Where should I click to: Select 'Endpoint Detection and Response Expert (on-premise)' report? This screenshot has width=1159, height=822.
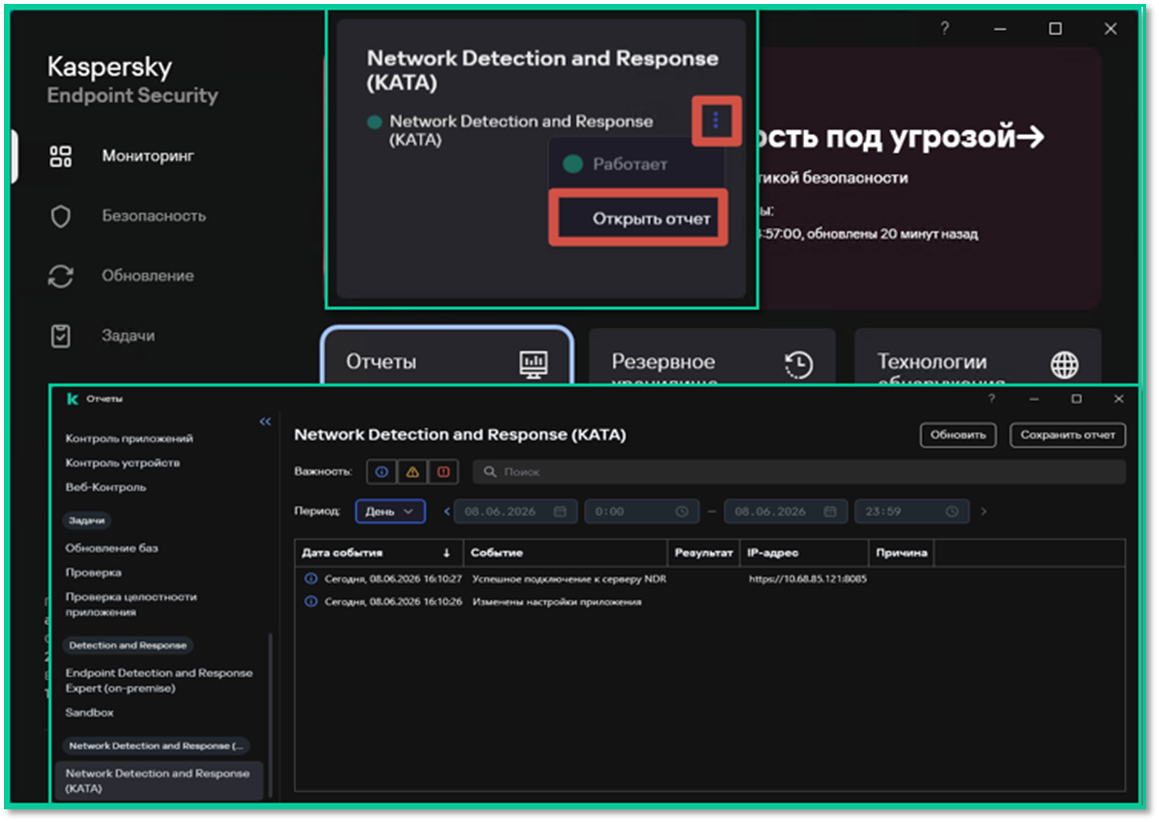159,680
